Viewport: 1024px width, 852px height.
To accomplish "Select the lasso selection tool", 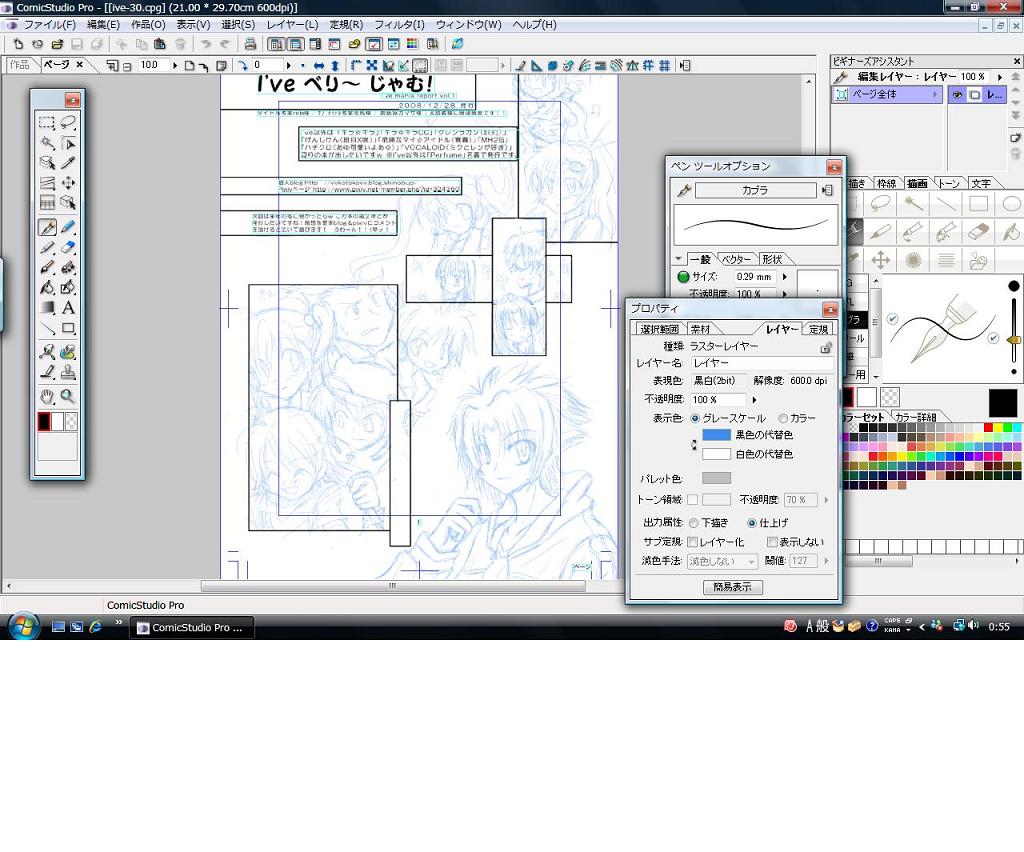I will click(68, 123).
